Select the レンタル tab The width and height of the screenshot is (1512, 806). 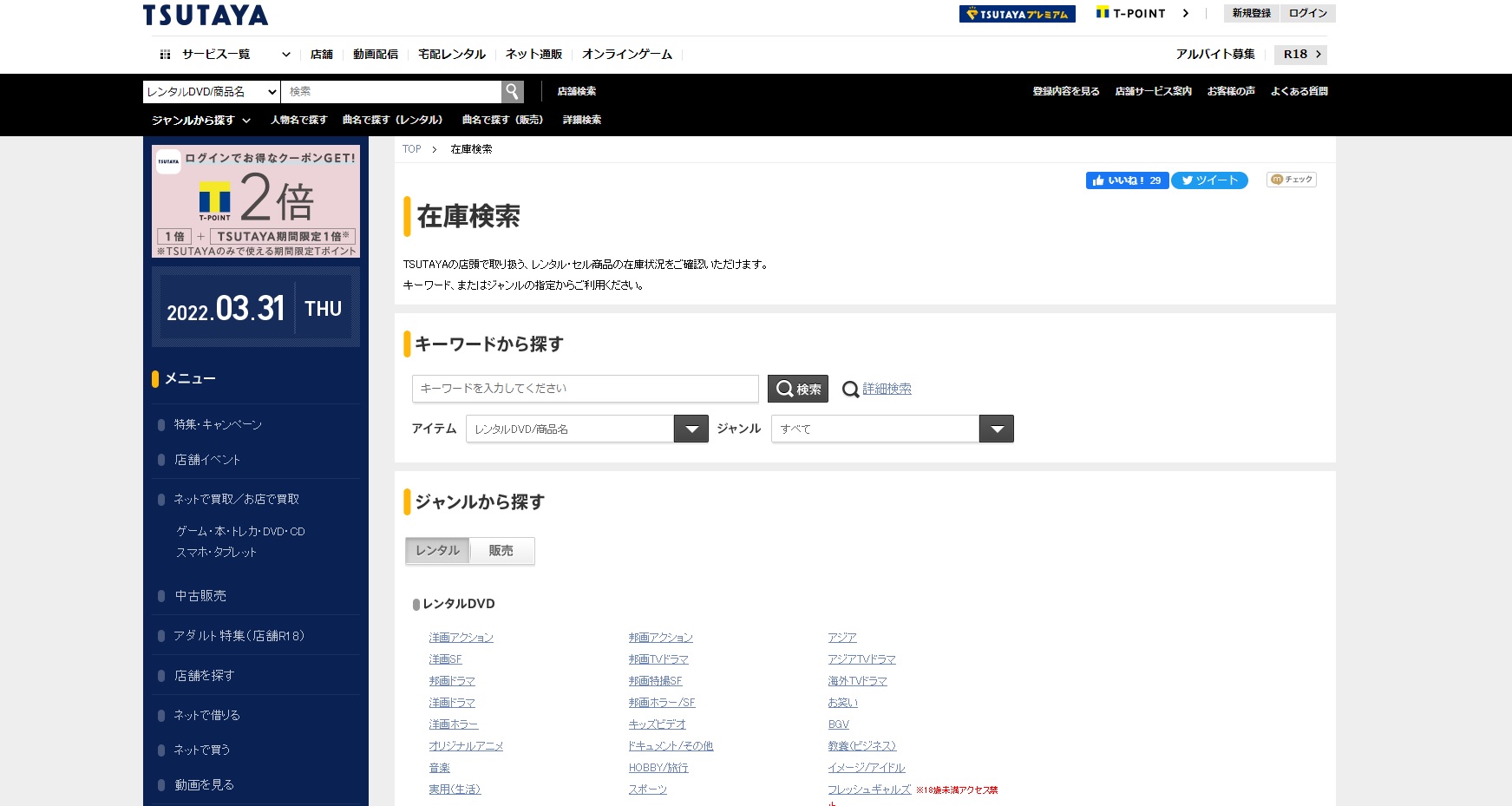[x=437, y=551]
